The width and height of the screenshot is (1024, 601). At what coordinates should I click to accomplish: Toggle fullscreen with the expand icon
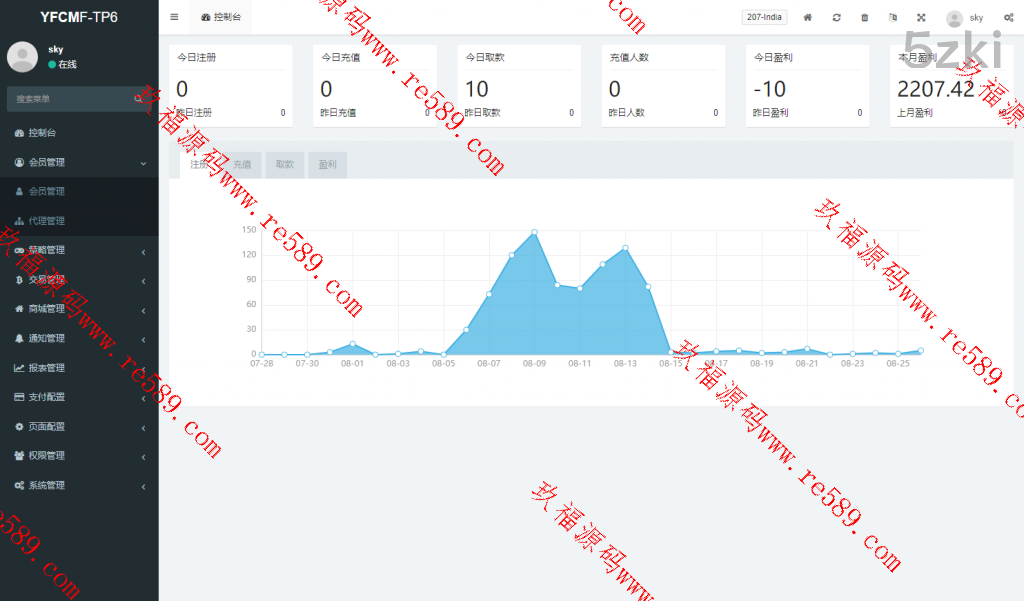(921, 17)
